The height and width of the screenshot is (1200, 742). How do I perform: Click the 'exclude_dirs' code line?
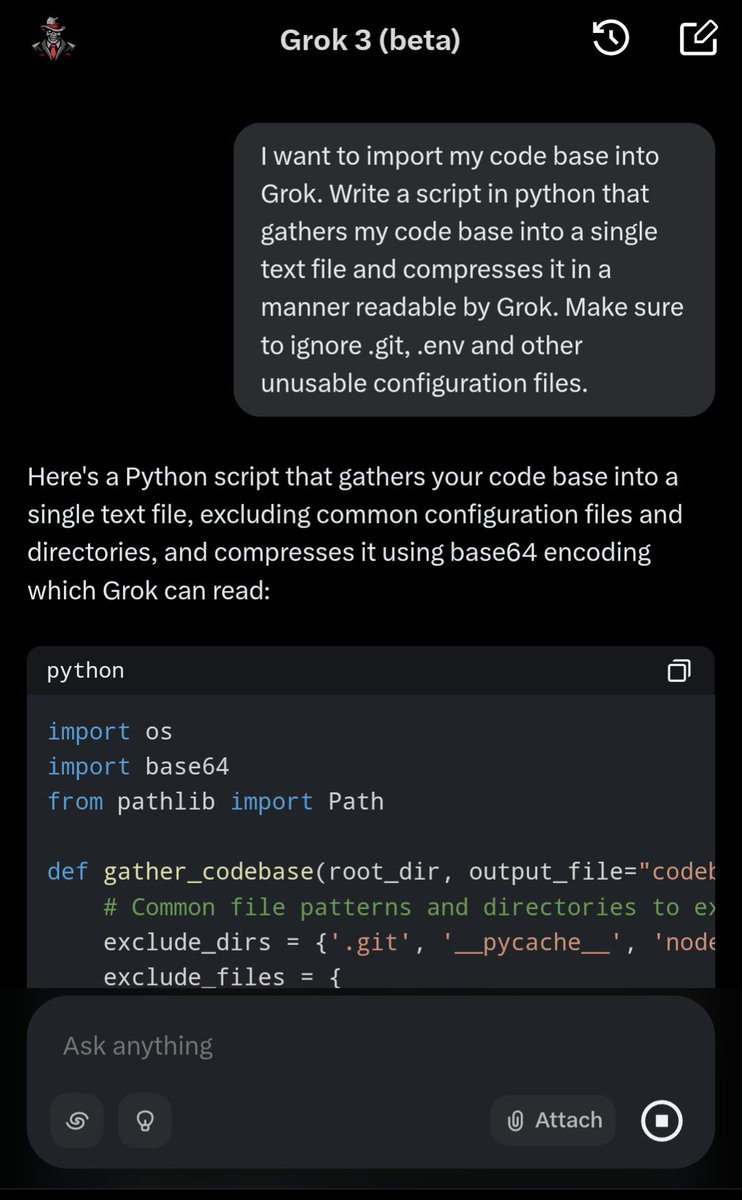(409, 942)
